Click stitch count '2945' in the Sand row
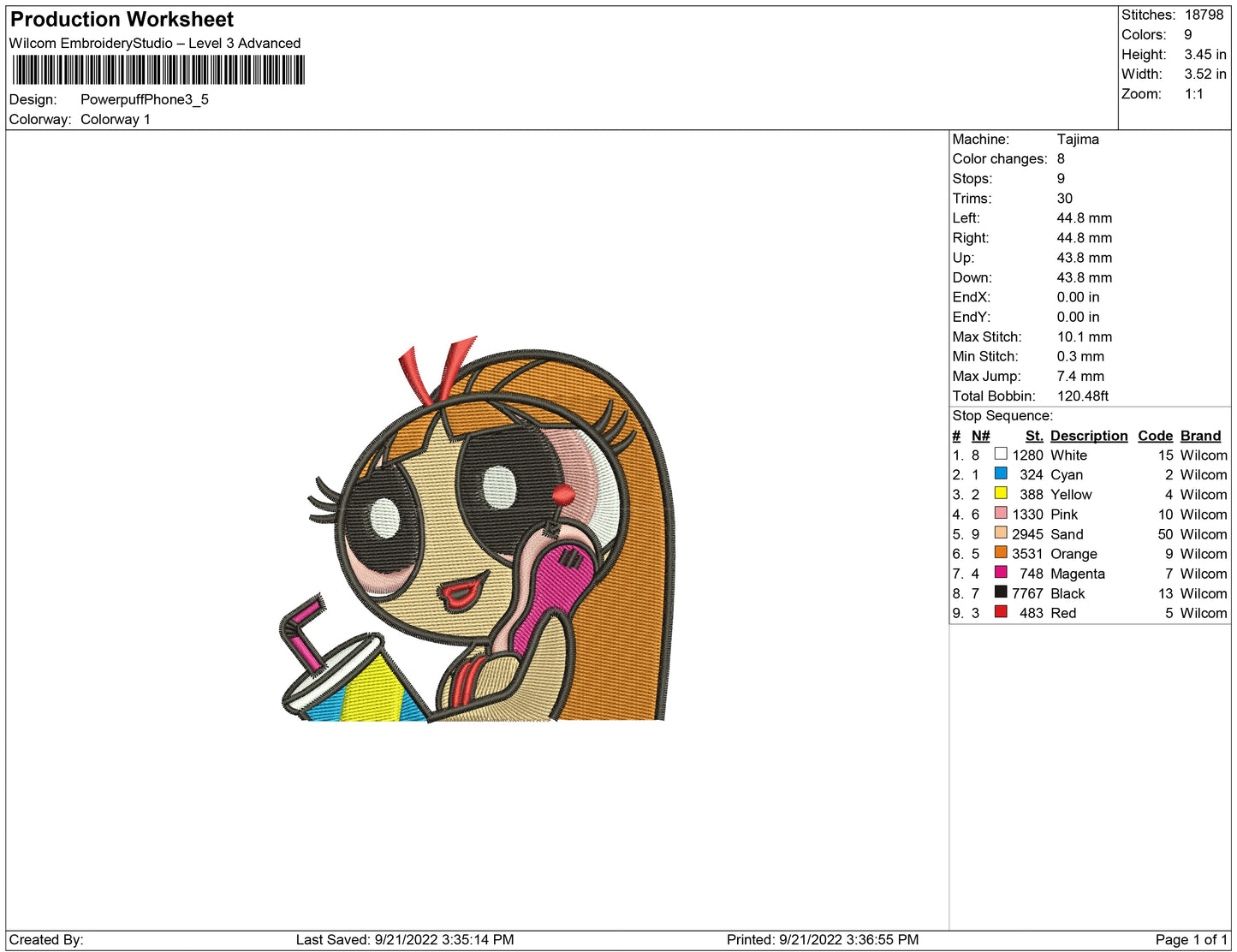 point(1027,534)
